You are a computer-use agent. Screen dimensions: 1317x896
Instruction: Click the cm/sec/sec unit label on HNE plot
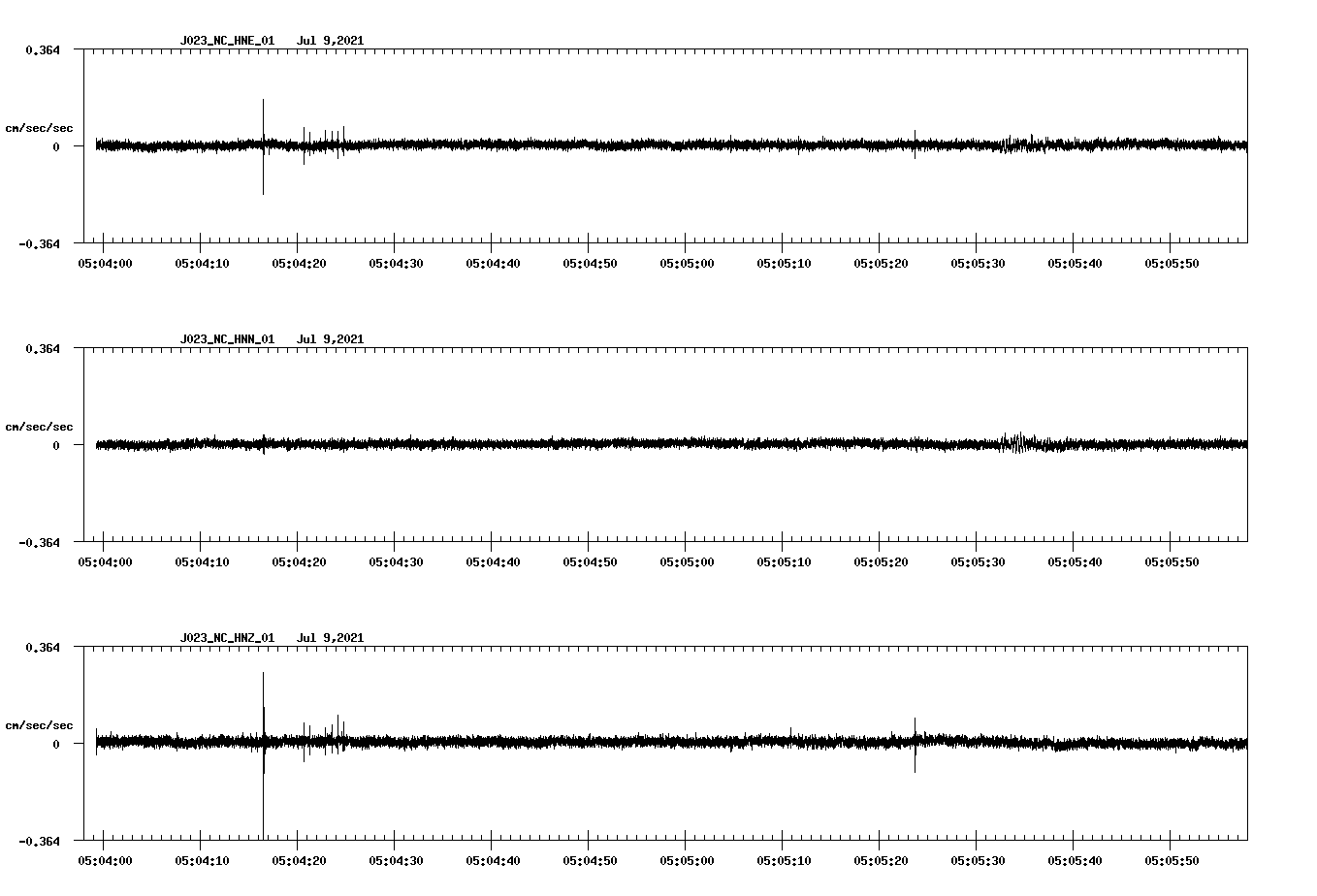click(x=39, y=128)
